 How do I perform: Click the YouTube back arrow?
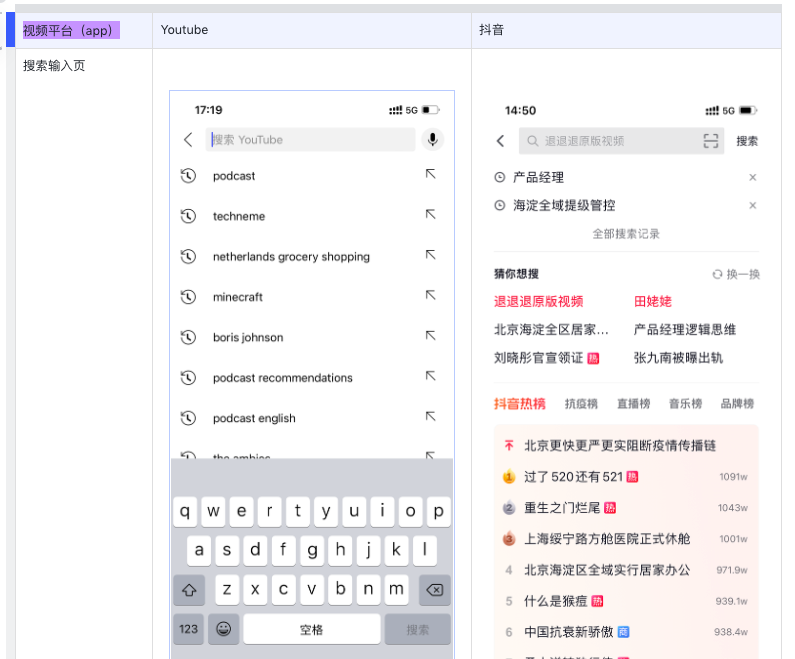188,140
